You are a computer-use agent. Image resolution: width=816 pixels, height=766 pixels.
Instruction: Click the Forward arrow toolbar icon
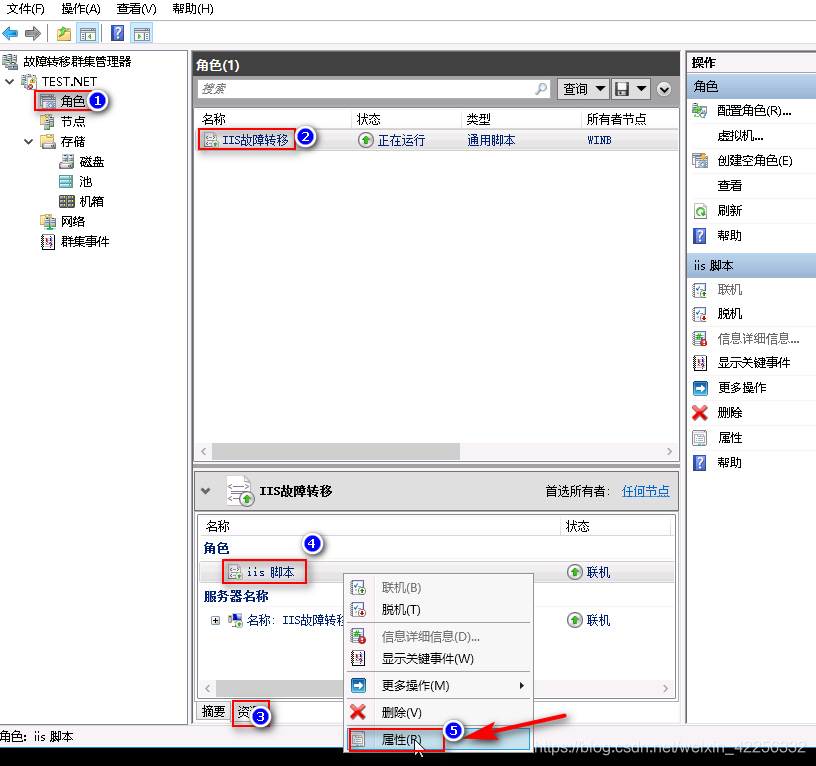tap(33, 34)
